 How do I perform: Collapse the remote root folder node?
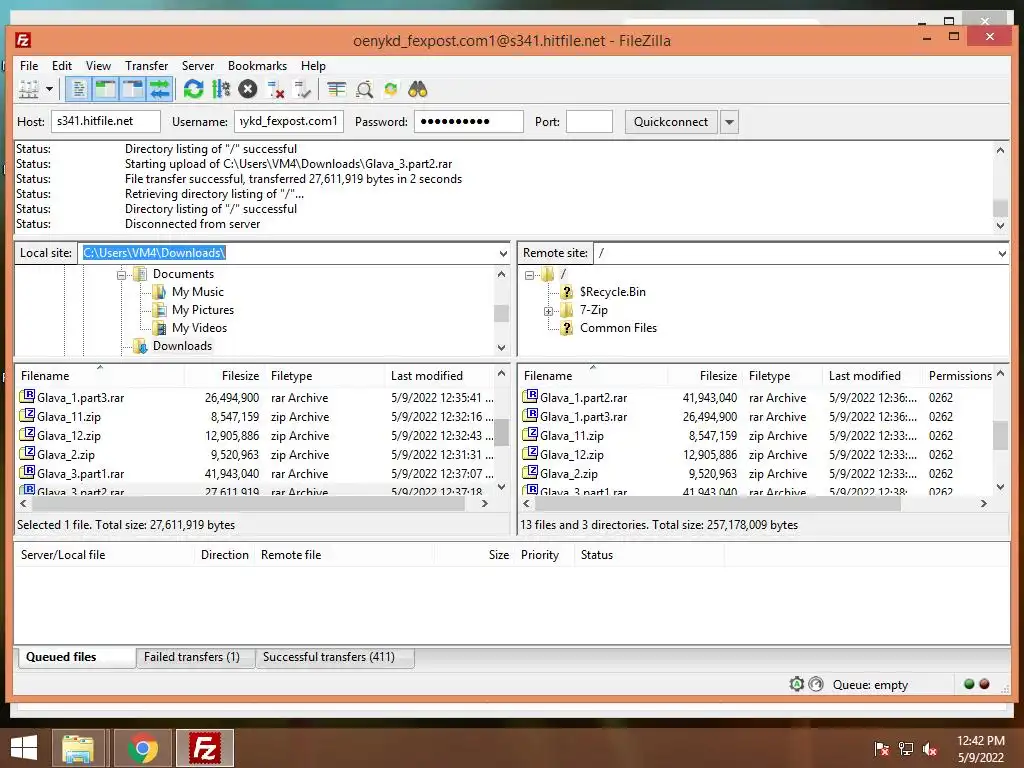[530, 275]
